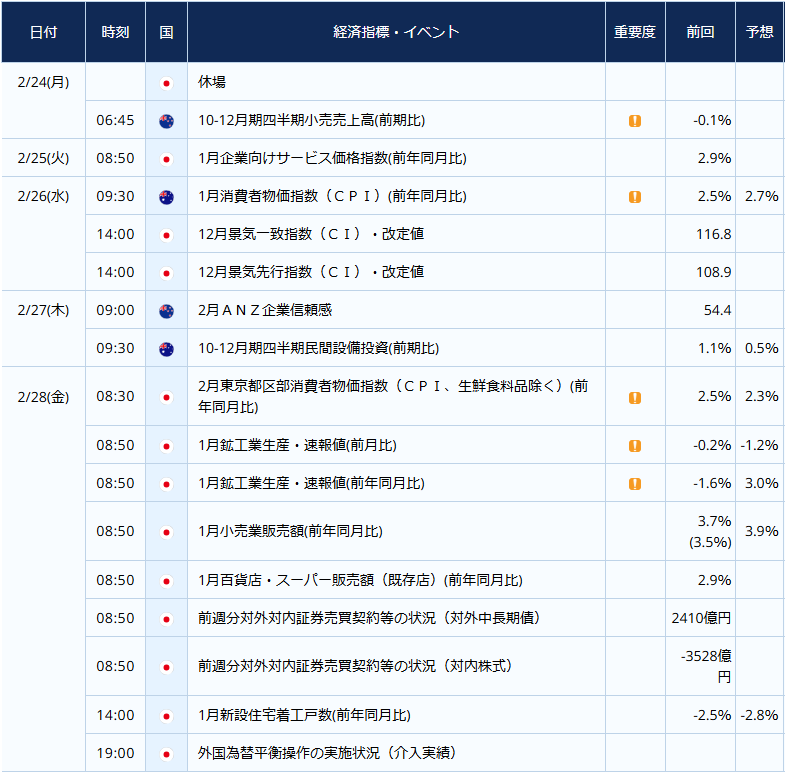The image size is (785, 772).
Task: Click the Japan flag beside 対外中長期債 row
Action: pyautogui.click(x=166, y=619)
